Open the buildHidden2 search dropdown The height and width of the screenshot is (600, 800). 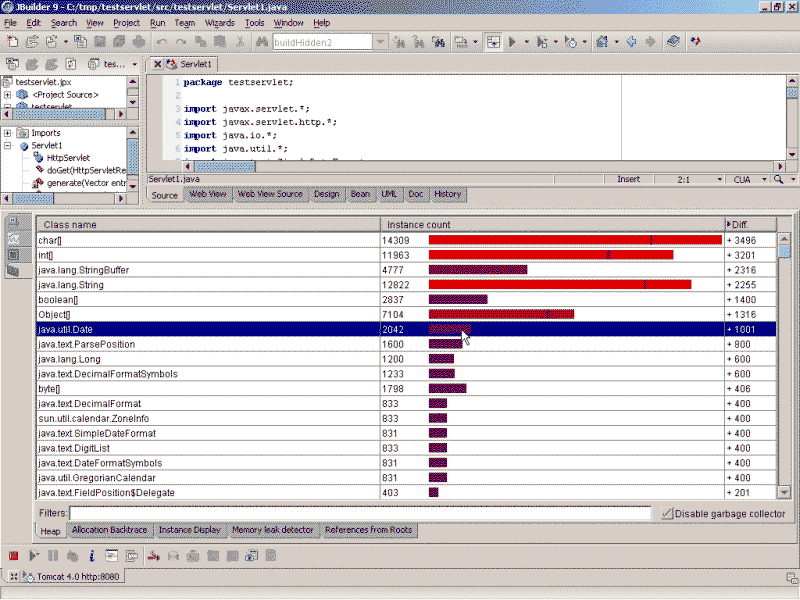click(x=380, y=42)
